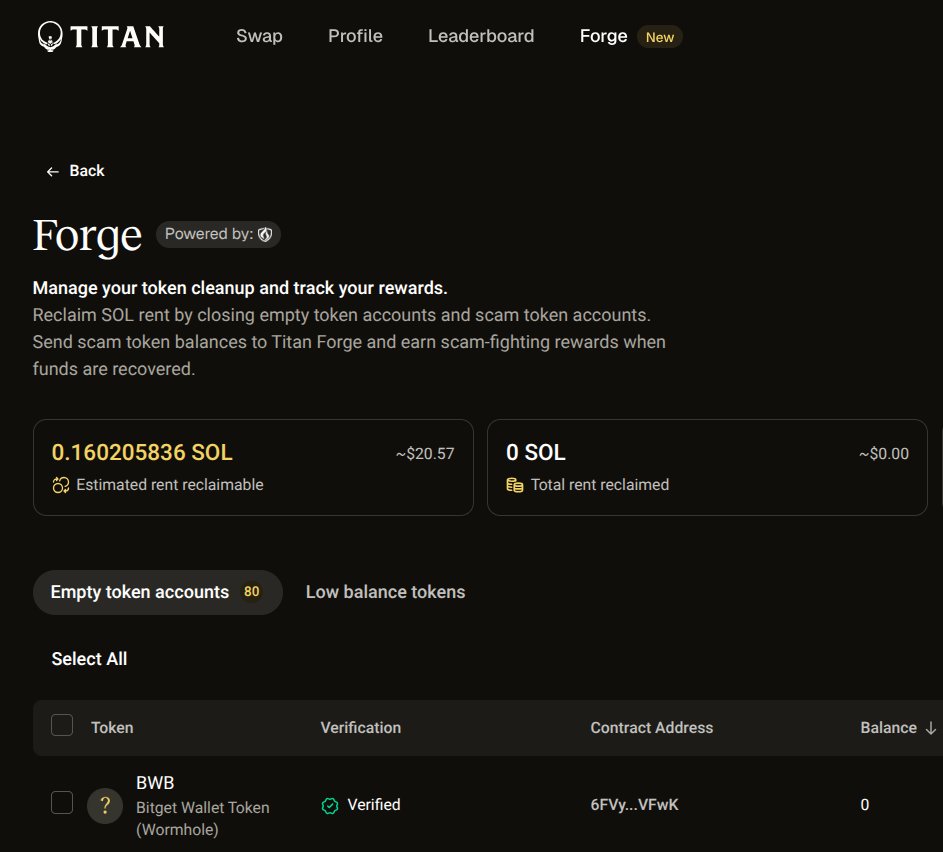Click the Token column header
This screenshot has width=943, height=852.
click(112, 728)
